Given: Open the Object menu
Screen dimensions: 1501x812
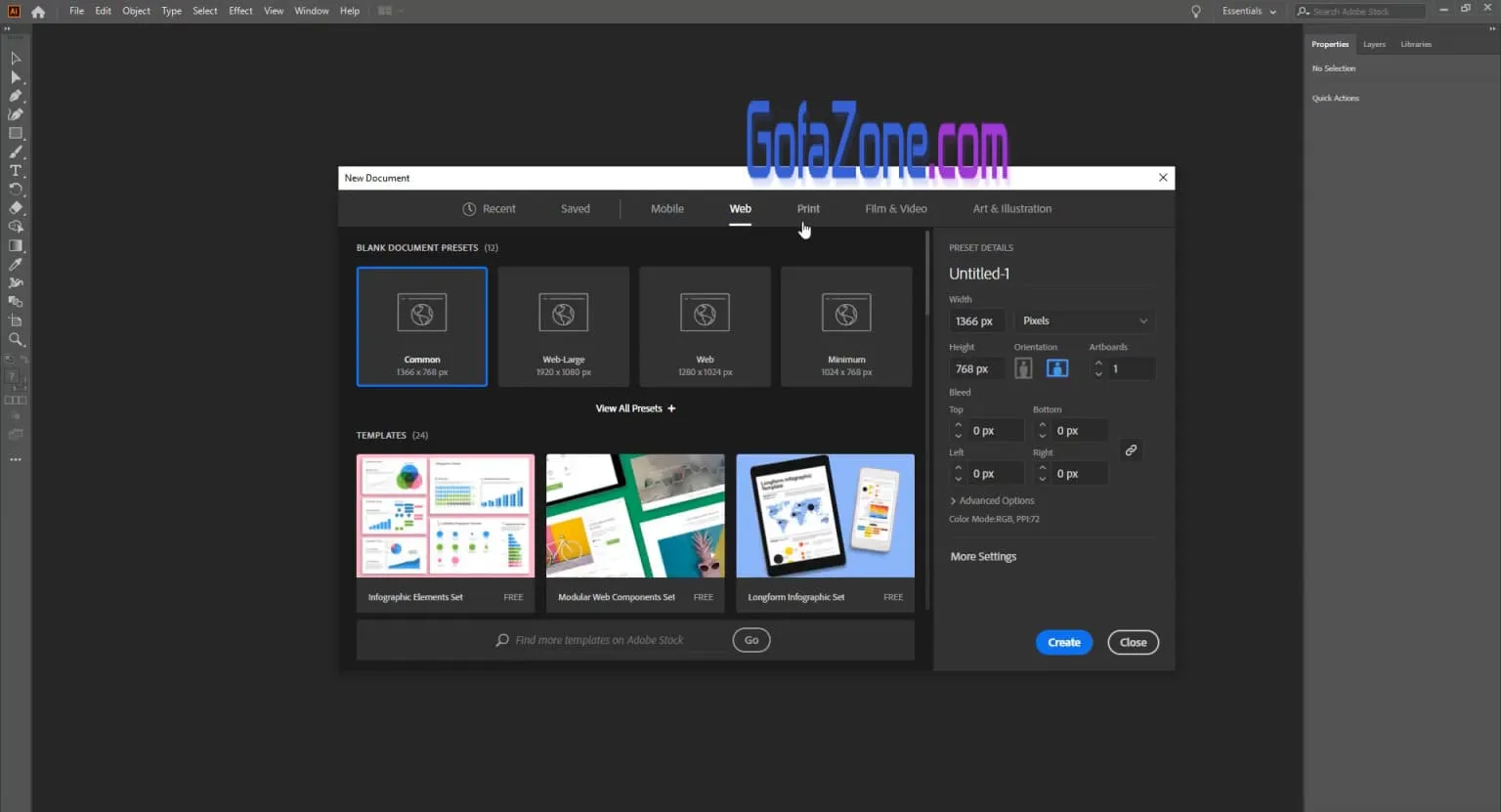Looking at the screenshot, I should point(136,11).
